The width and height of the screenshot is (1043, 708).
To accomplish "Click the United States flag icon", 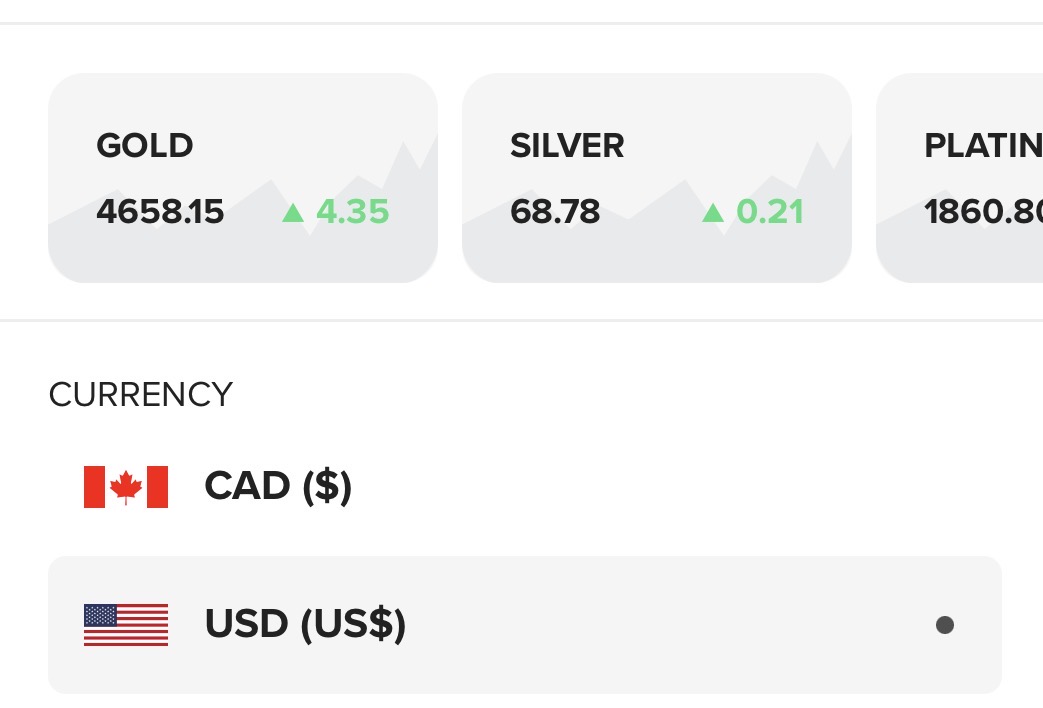I will coord(126,625).
